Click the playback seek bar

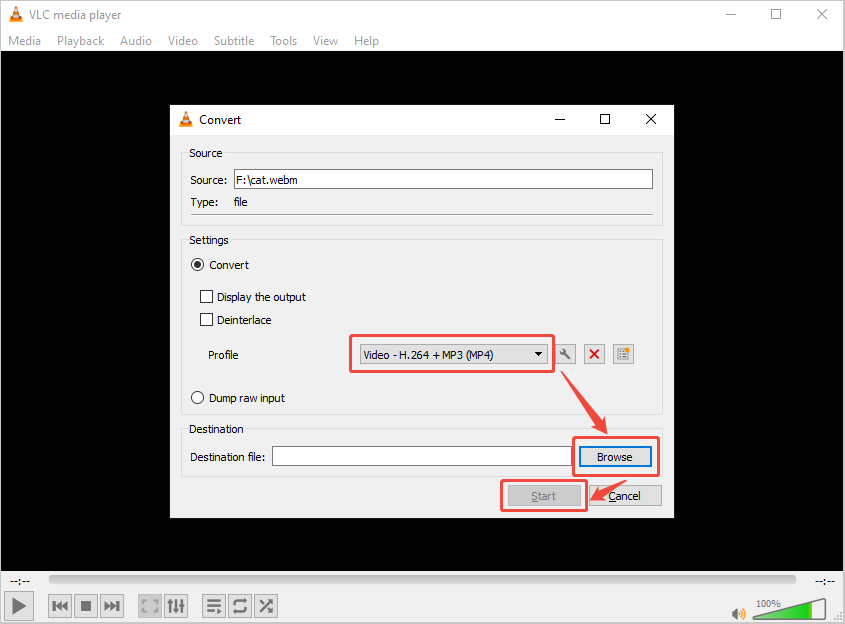[x=422, y=579]
